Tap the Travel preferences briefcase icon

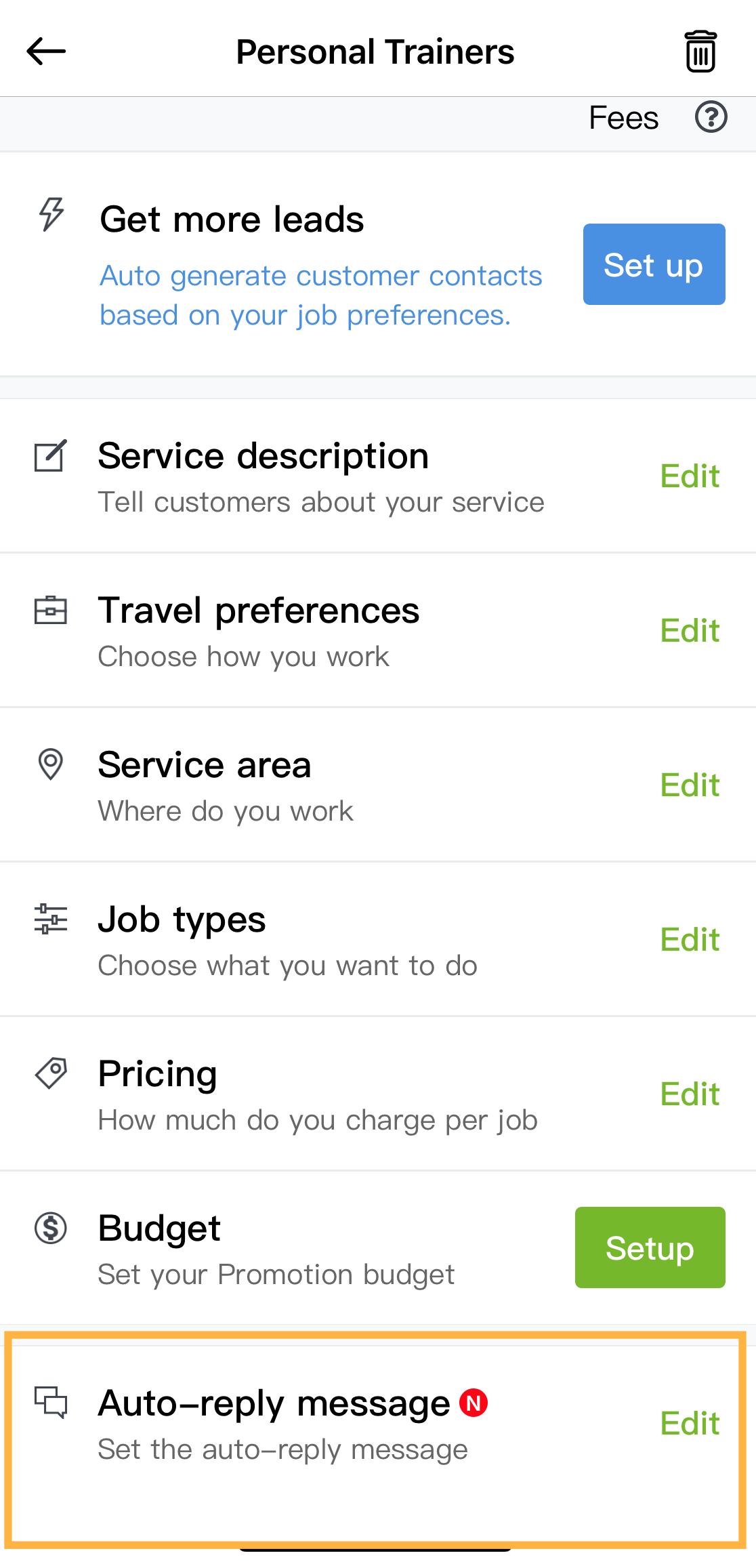51,610
